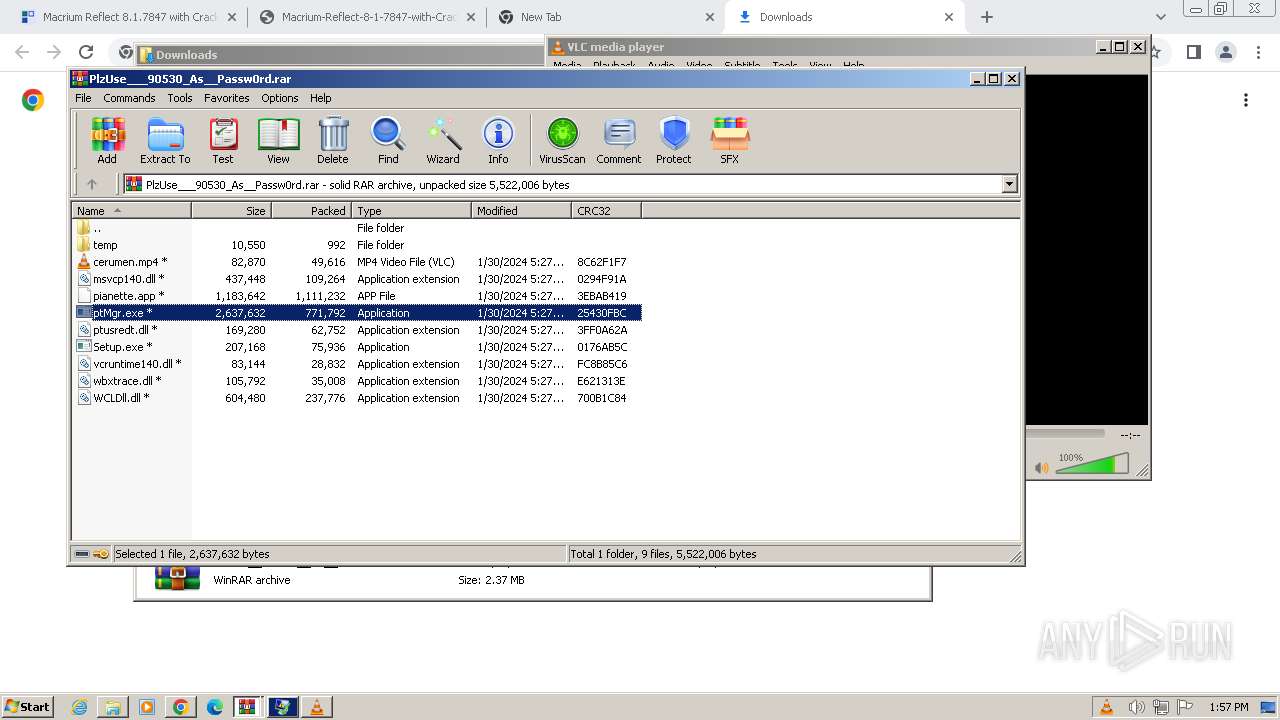The height and width of the screenshot is (720, 1280).
Task: Open the Comment tool
Action: pos(619,140)
